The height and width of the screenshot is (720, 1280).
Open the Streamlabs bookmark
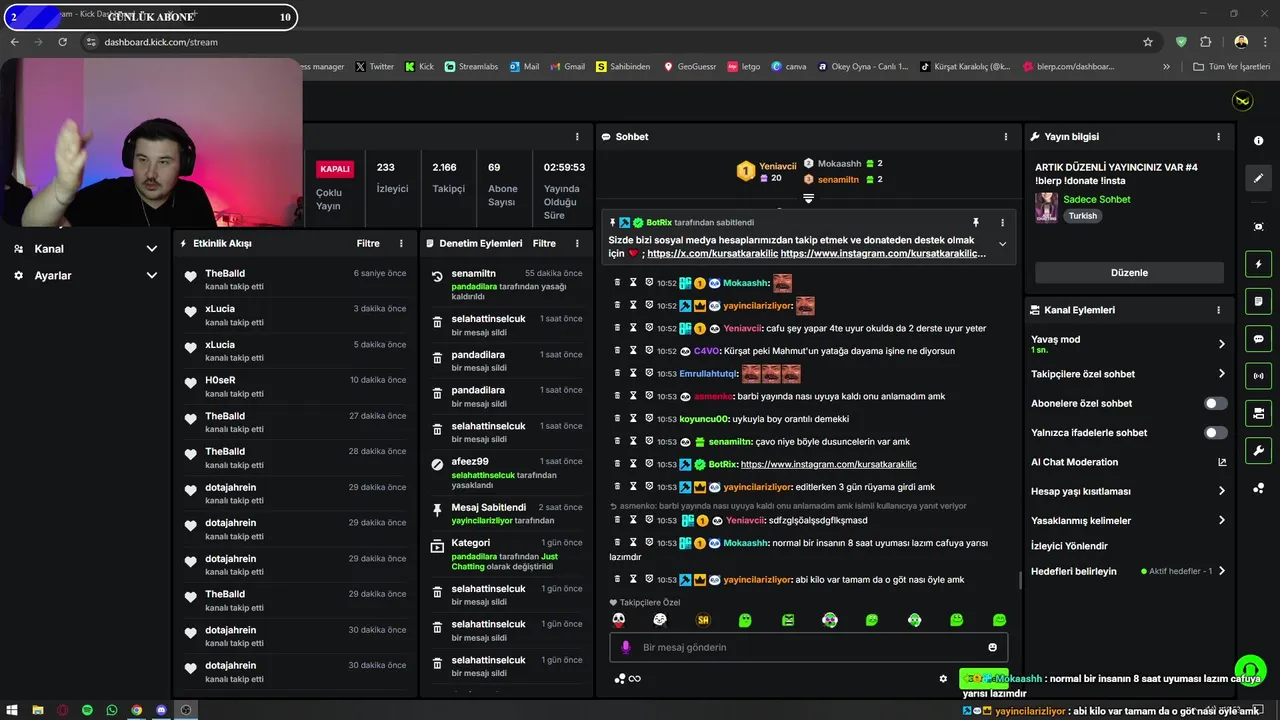pyautogui.click(x=471, y=67)
